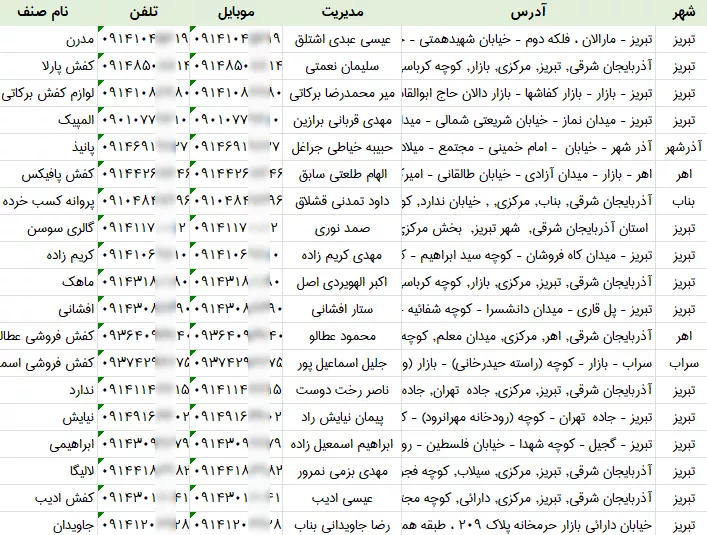Click the guild name cell ندارد
707x535 pixels.
pos(49,391)
